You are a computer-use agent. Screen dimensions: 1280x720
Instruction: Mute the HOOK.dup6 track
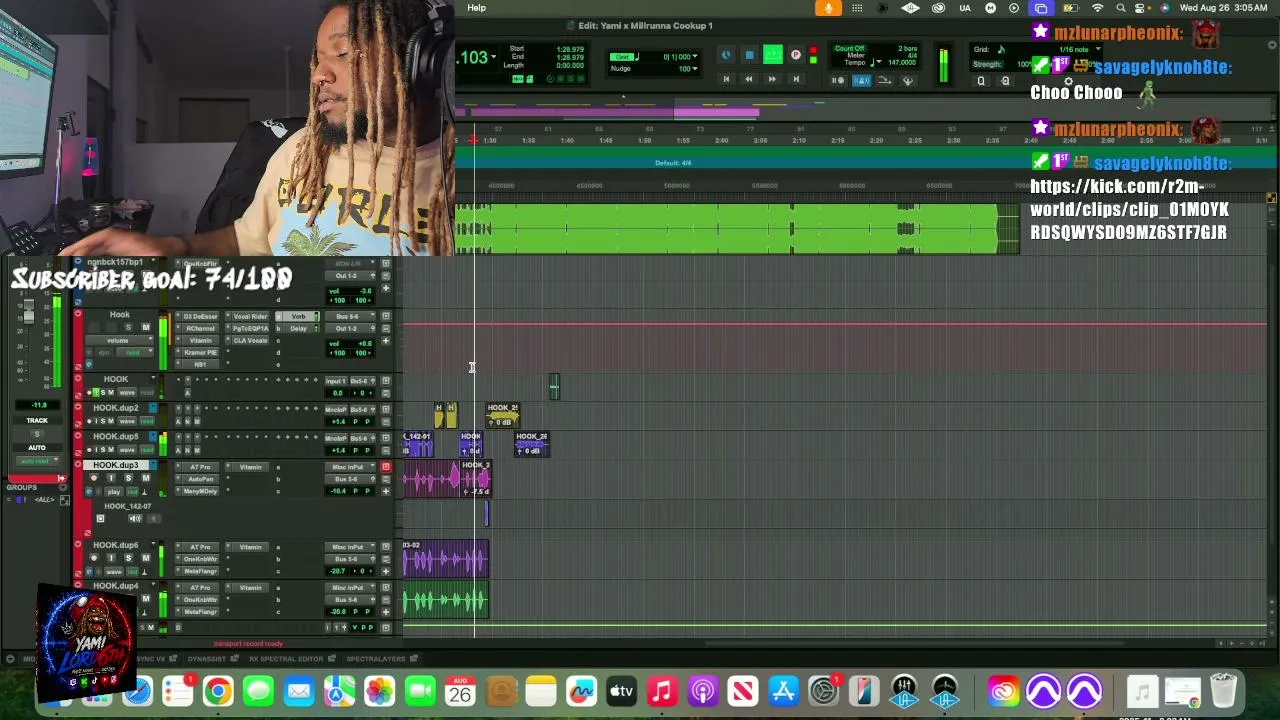click(x=146, y=559)
